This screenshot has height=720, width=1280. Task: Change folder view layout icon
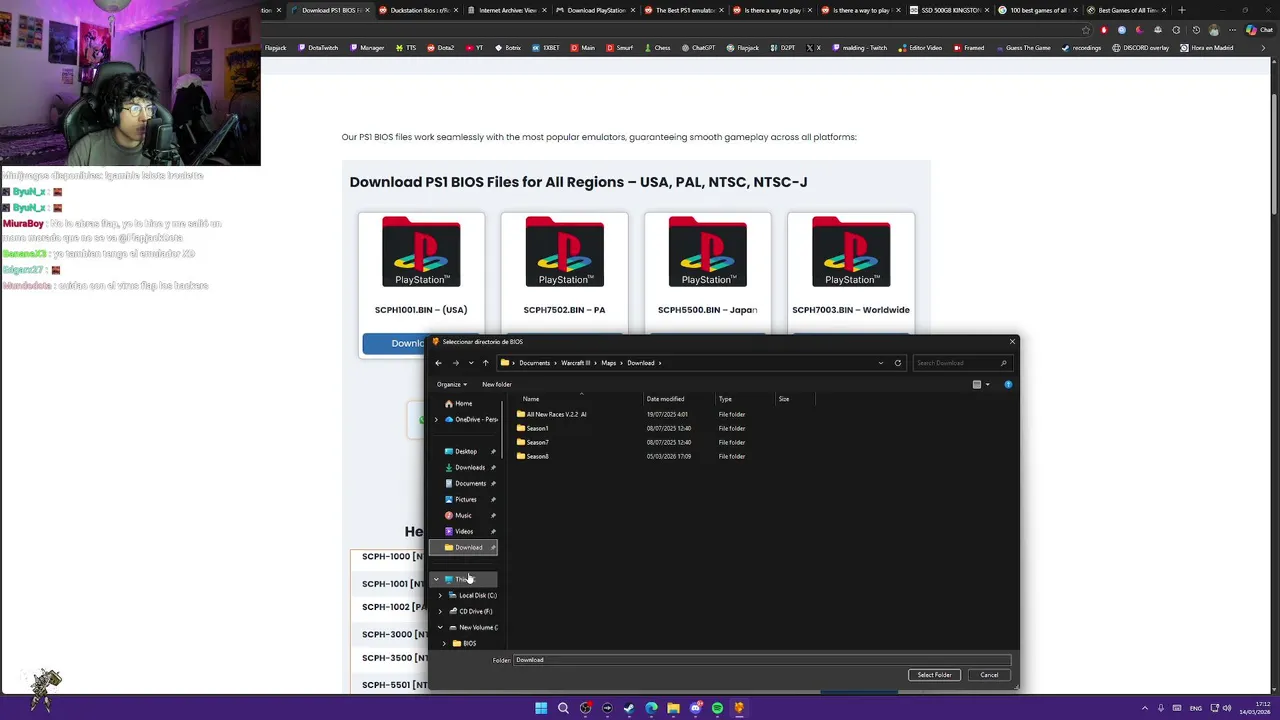click(x=977, y=384)
